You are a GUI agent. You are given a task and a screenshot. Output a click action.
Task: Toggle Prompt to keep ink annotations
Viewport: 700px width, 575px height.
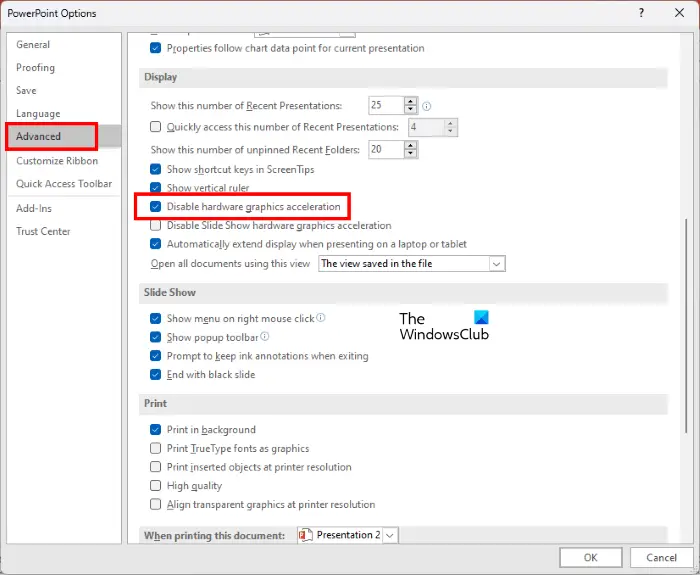click(x=155, y=356)
